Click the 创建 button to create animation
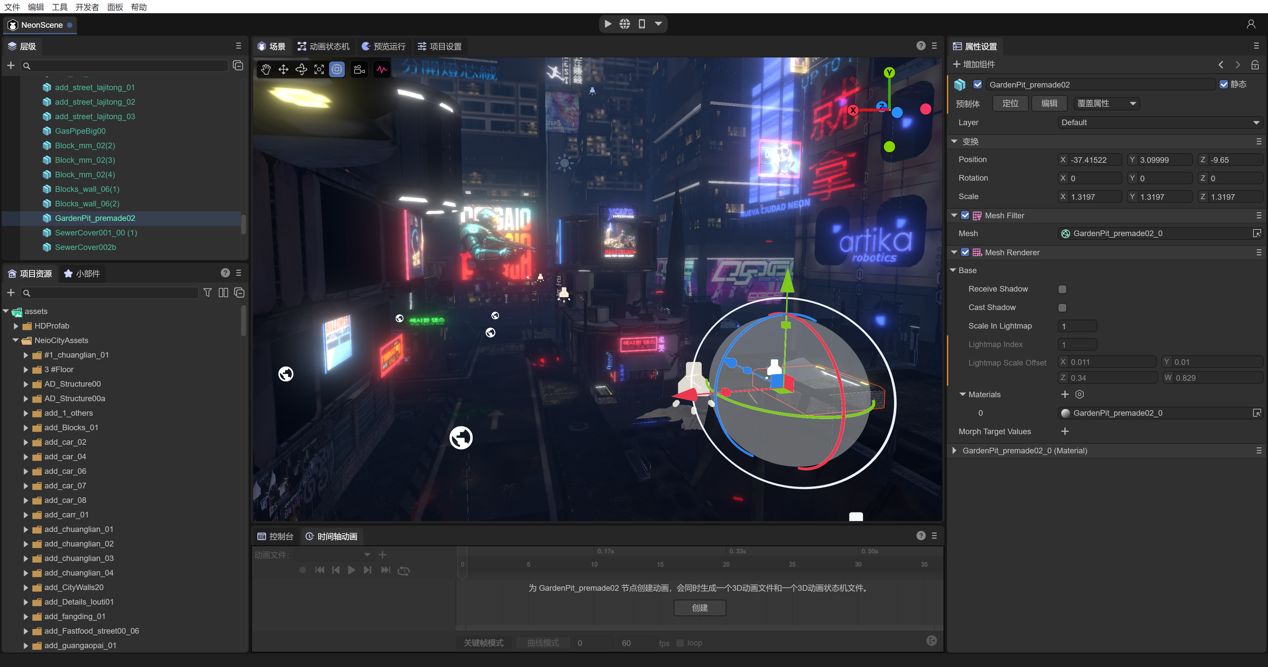 point(699,607)
